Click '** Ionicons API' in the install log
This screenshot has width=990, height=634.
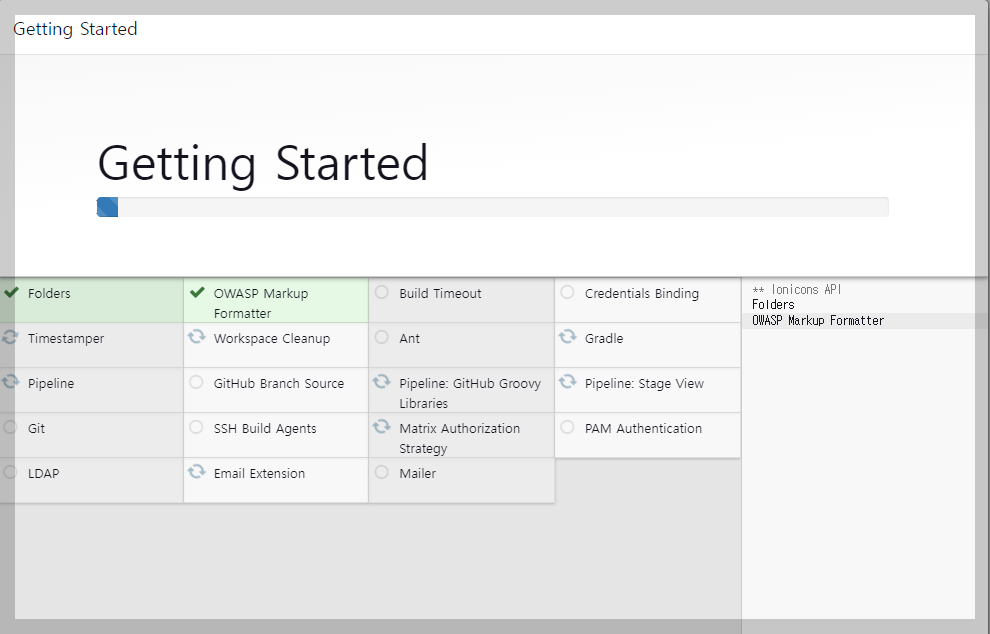(x=796, y=289)
